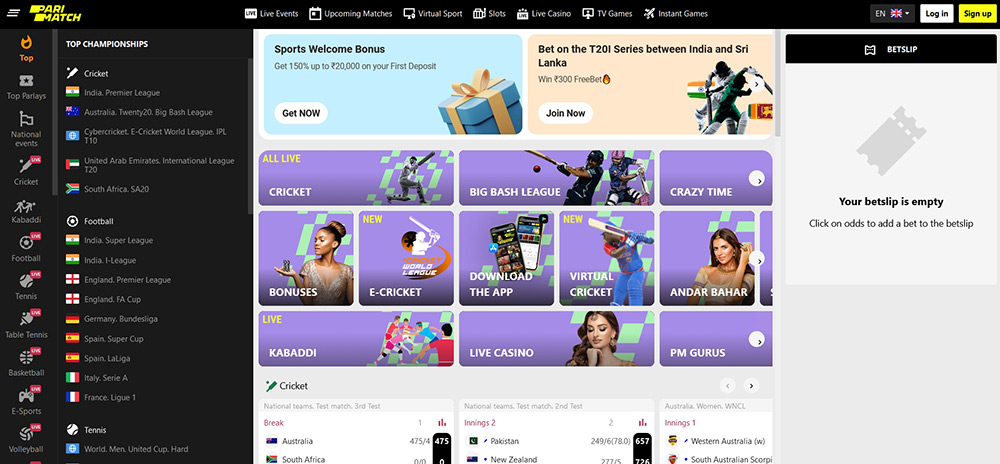Select Kabaddi sport icon in sidebar
The width and height of the screenshot is (1000, 464).
pyautogui.click(x=25, y=207)
